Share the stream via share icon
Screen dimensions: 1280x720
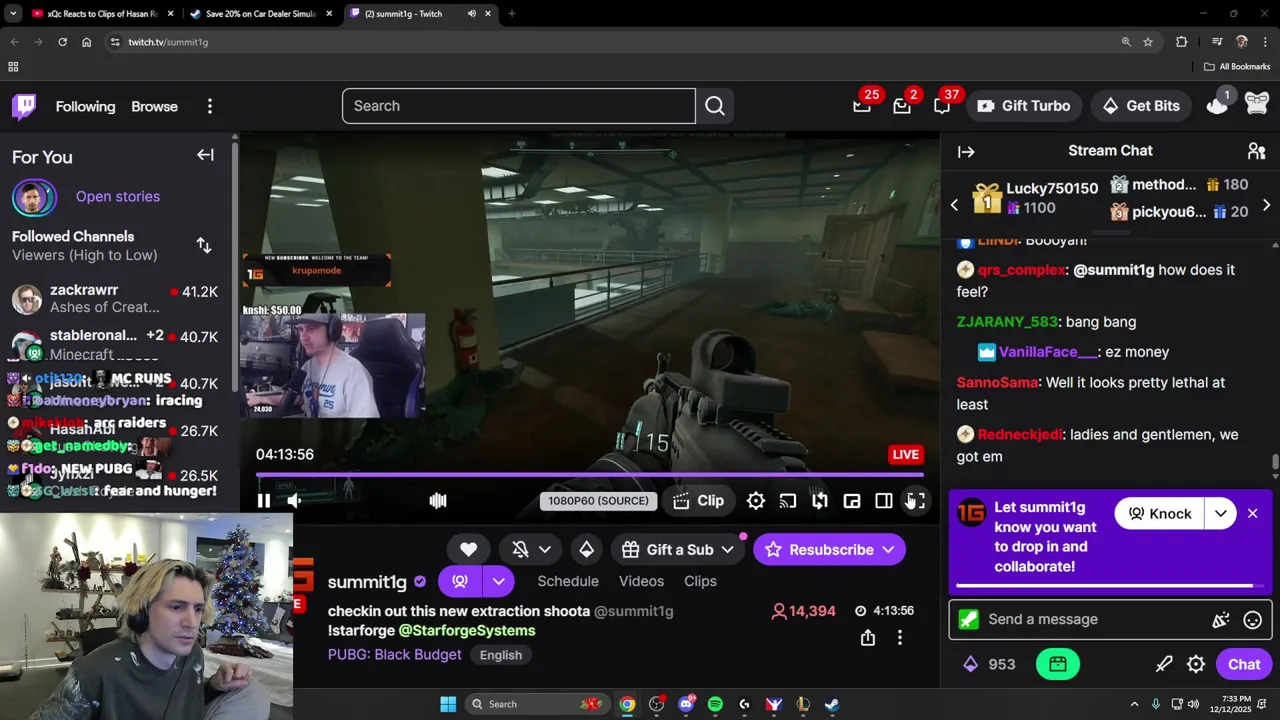(868, 637)
